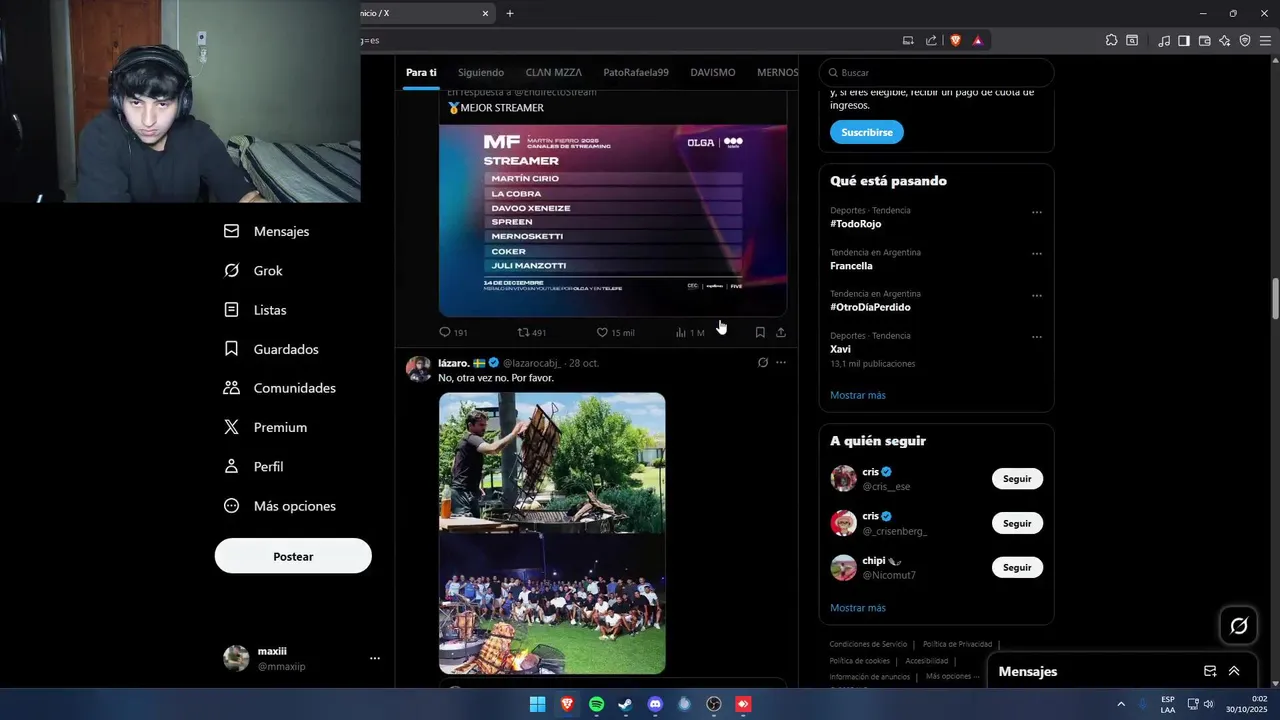The image size is (1280, 720).
Task: Open the floating Grok button
Action: tap(1239, 626)
